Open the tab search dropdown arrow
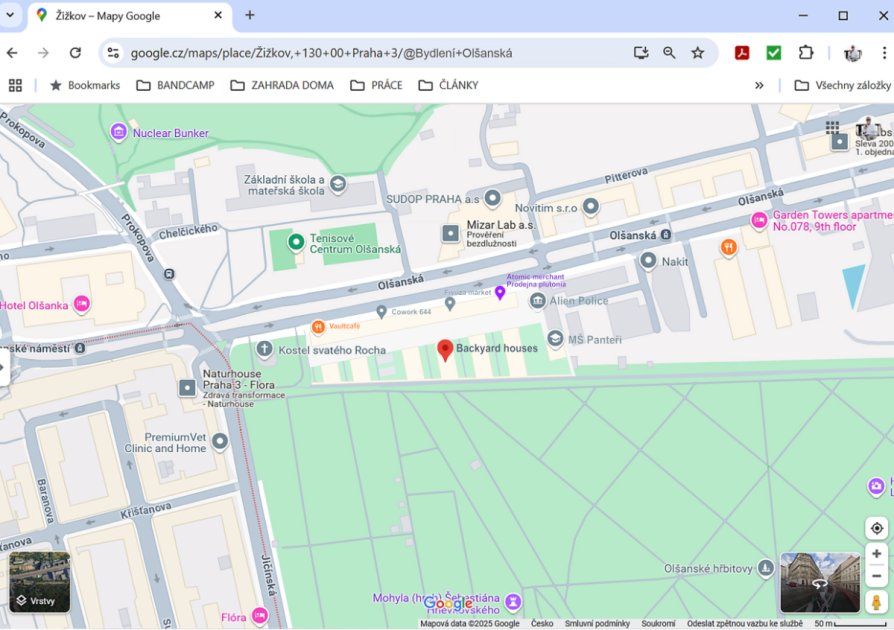The image size is (894, 630). [x=10, y=15]
